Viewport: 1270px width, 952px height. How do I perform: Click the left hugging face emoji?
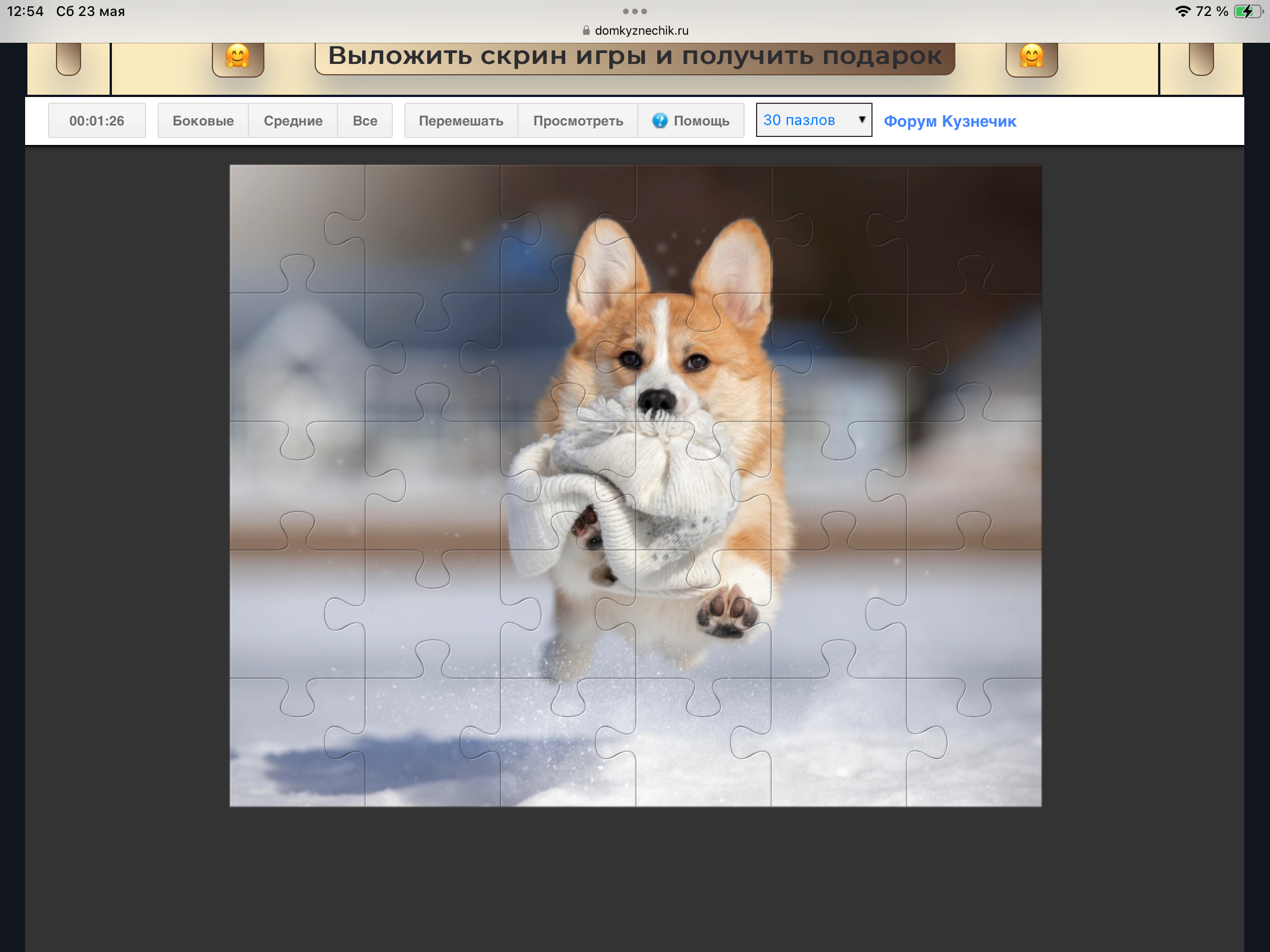click(x=238, y=57)
